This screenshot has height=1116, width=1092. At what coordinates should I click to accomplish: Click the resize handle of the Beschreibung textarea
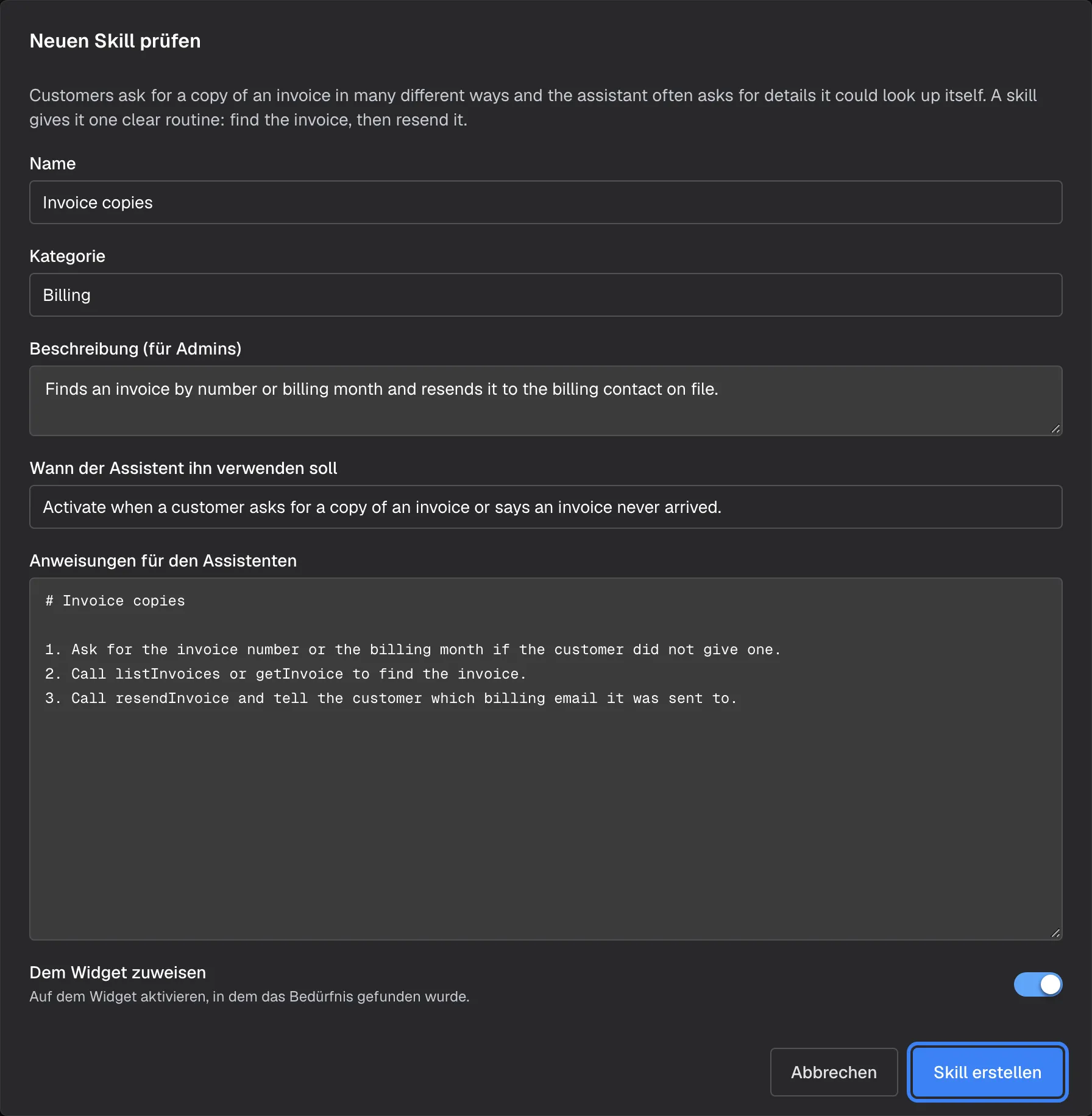coord(1055,429)
